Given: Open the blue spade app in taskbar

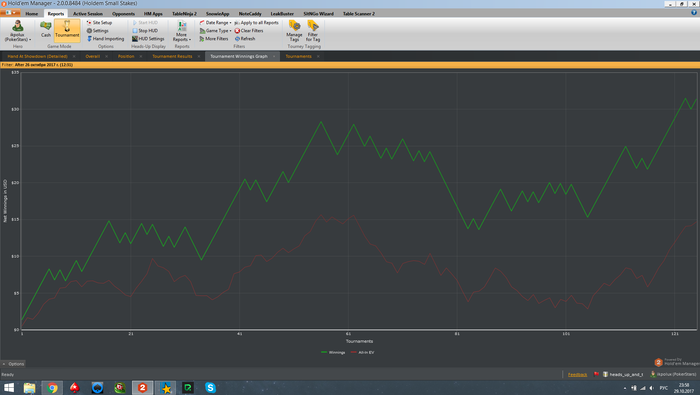Looking at the screenshot, I should point(97,388).
